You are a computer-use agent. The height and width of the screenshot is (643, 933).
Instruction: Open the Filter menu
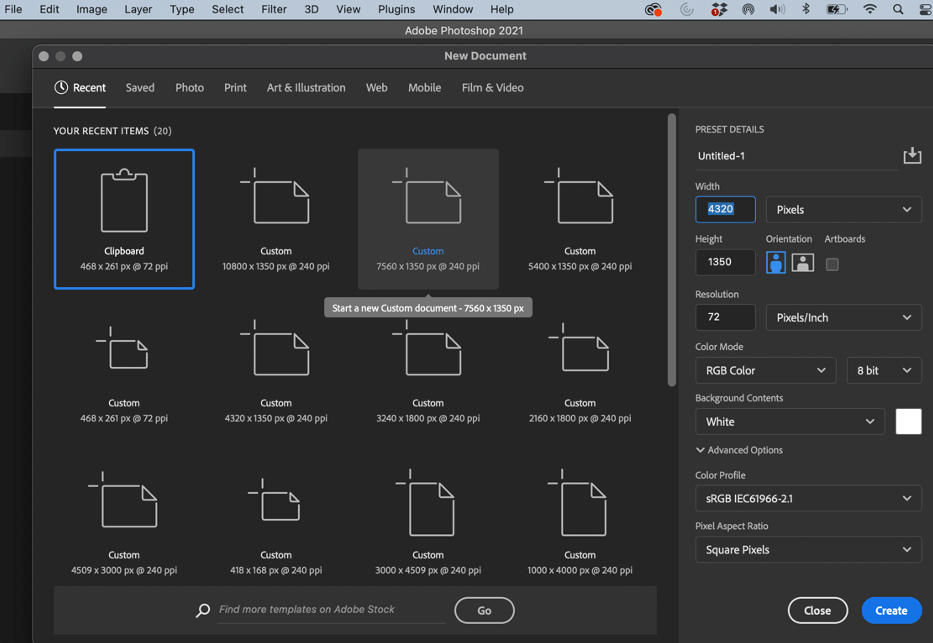coord(274,9)
